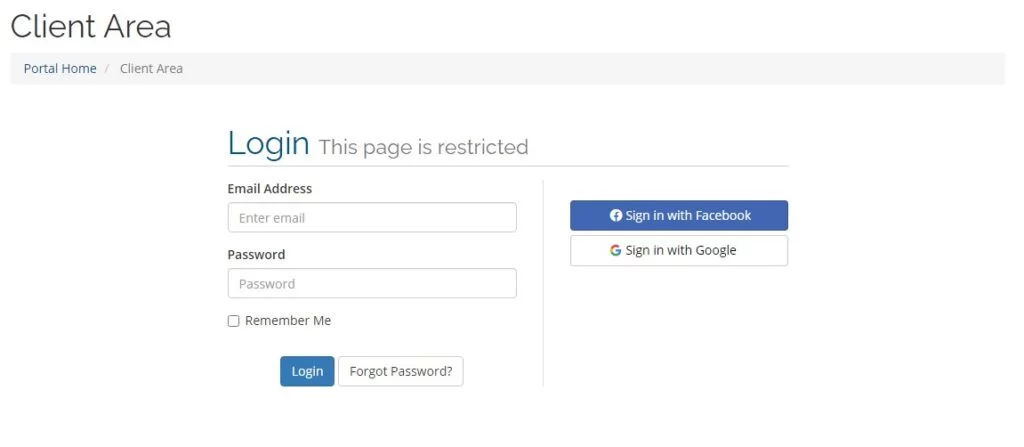Tick the Remember Me checkbox
Screen dimensions: 1024x447
[234, 321]
